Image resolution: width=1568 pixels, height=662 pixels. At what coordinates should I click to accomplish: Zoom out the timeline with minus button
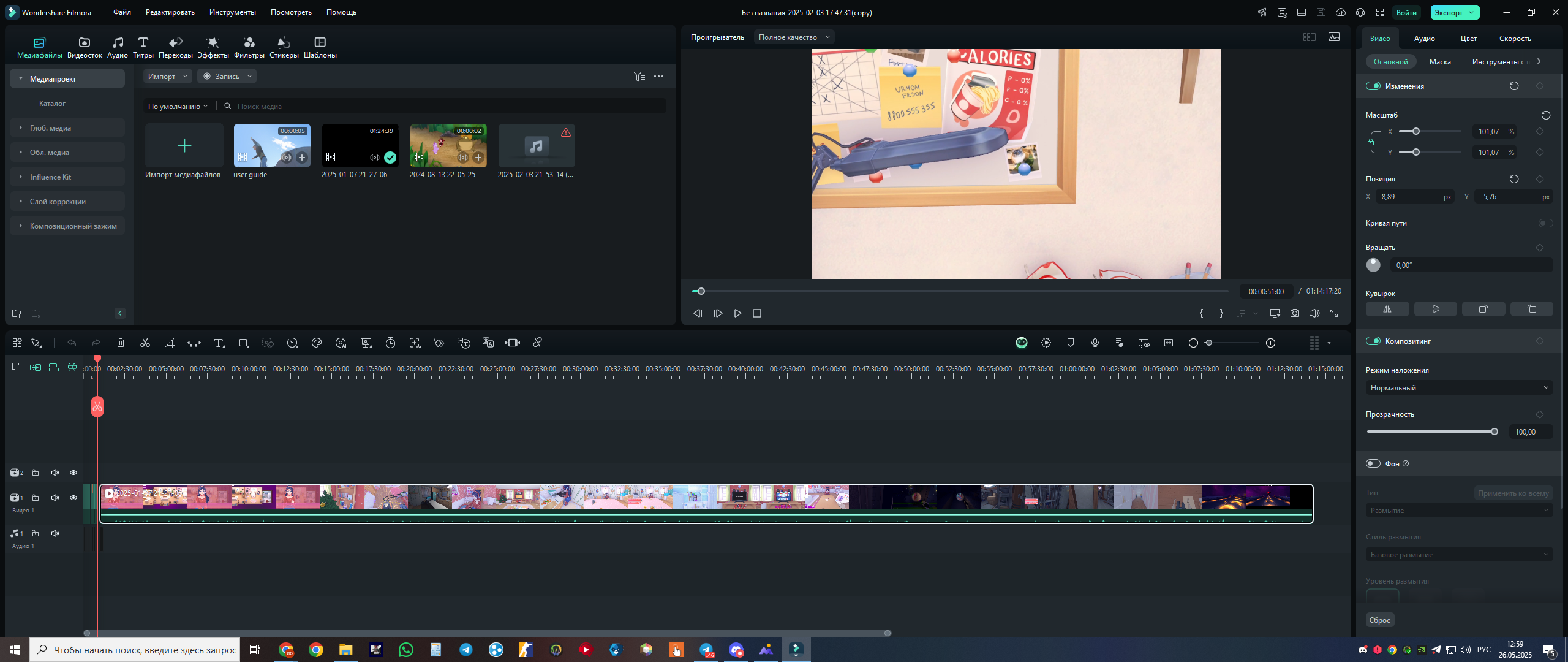1193,343
